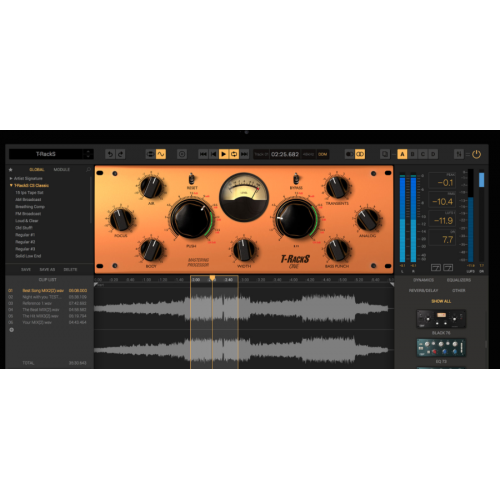The image size is (500, 500).
Task: Select comparison snapshot A
Action: coord(402,154)
